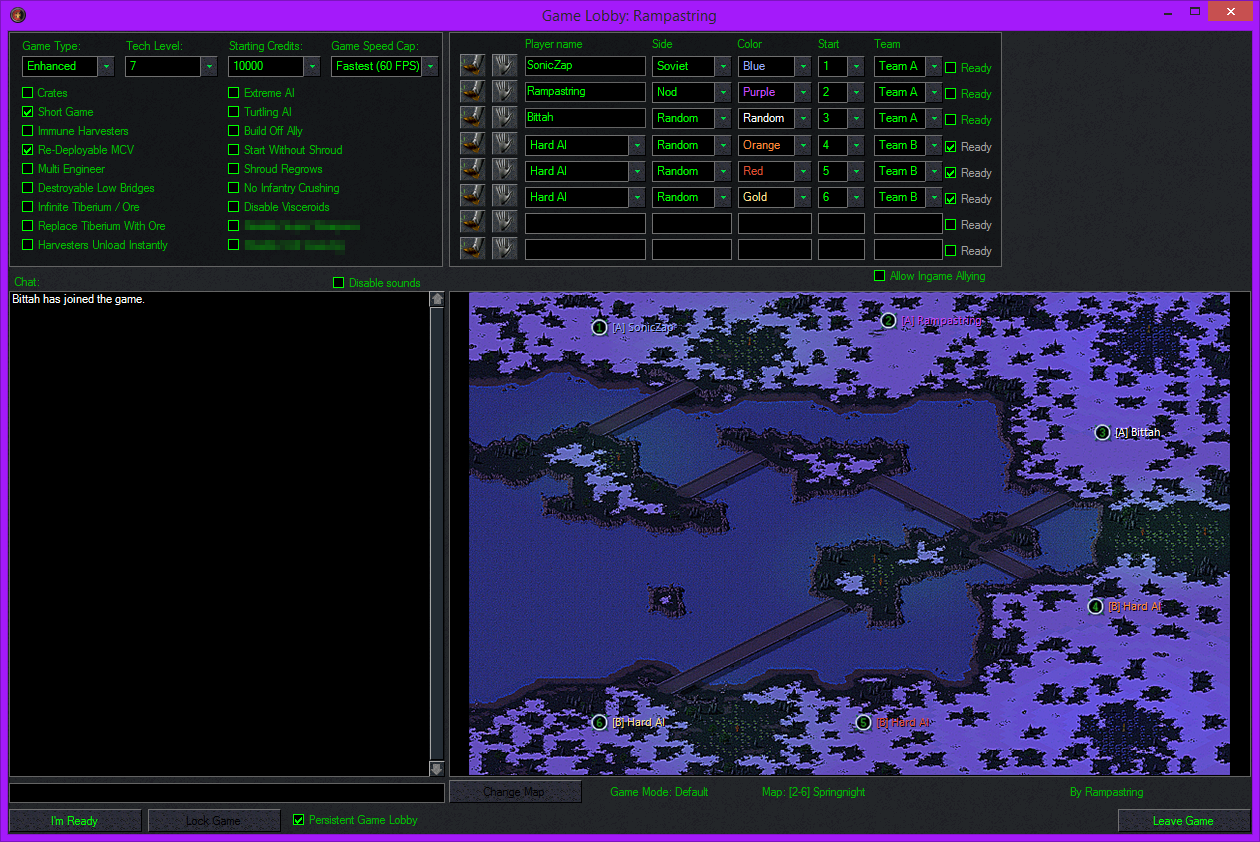This screenshot has width=1260, height=842.
Task: Click the Bittah player name field
Action: click(585, 118)
